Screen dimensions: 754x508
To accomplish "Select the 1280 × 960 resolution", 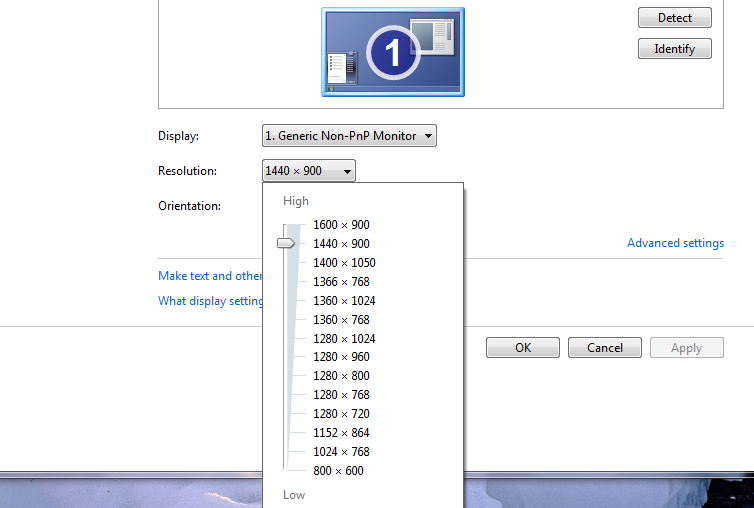I will click(x=341, y=356).
